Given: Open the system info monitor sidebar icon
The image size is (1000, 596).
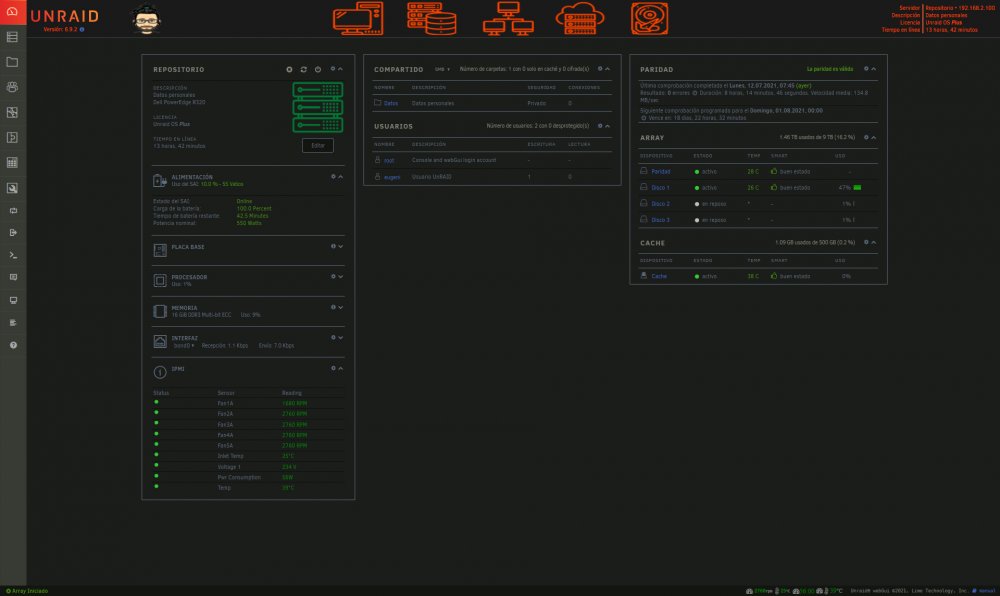Looking at the screenshot, I should [x=13, y=300].
